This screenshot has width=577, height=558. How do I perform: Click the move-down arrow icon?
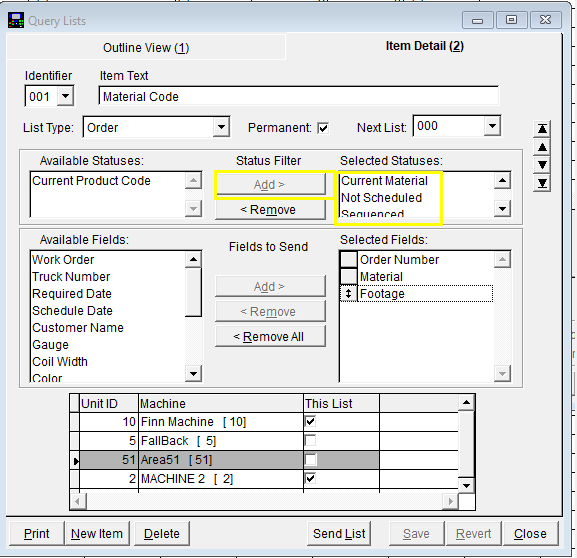pos(542,165)
